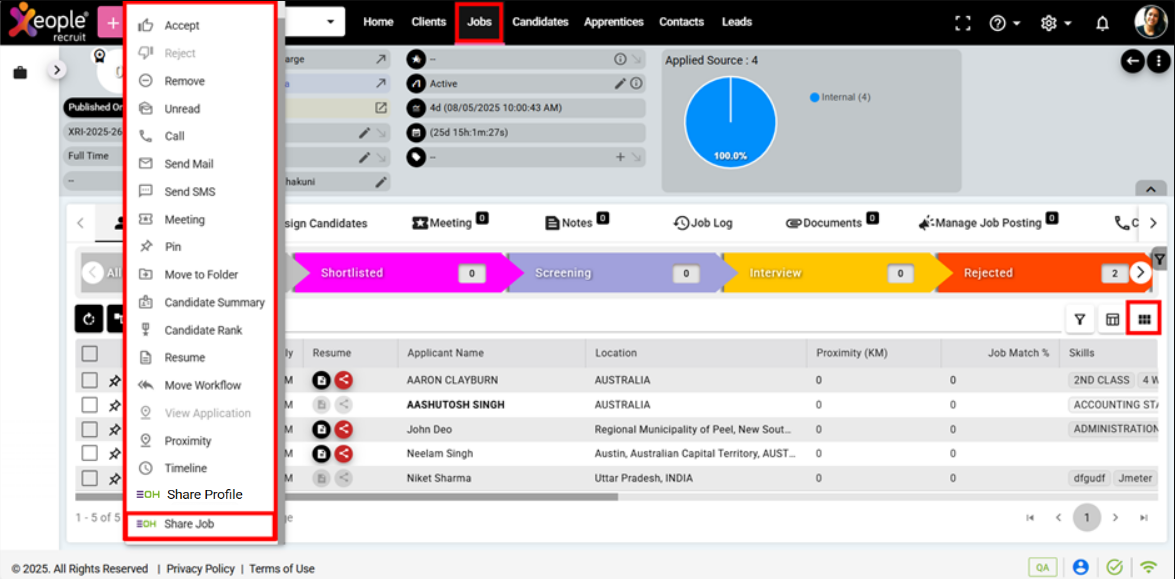The height and width of the screenshot is (579, 1175).
Task: Click the Interview stage in the pipeline
Action: pyautogui.click(x=776, y=273)
